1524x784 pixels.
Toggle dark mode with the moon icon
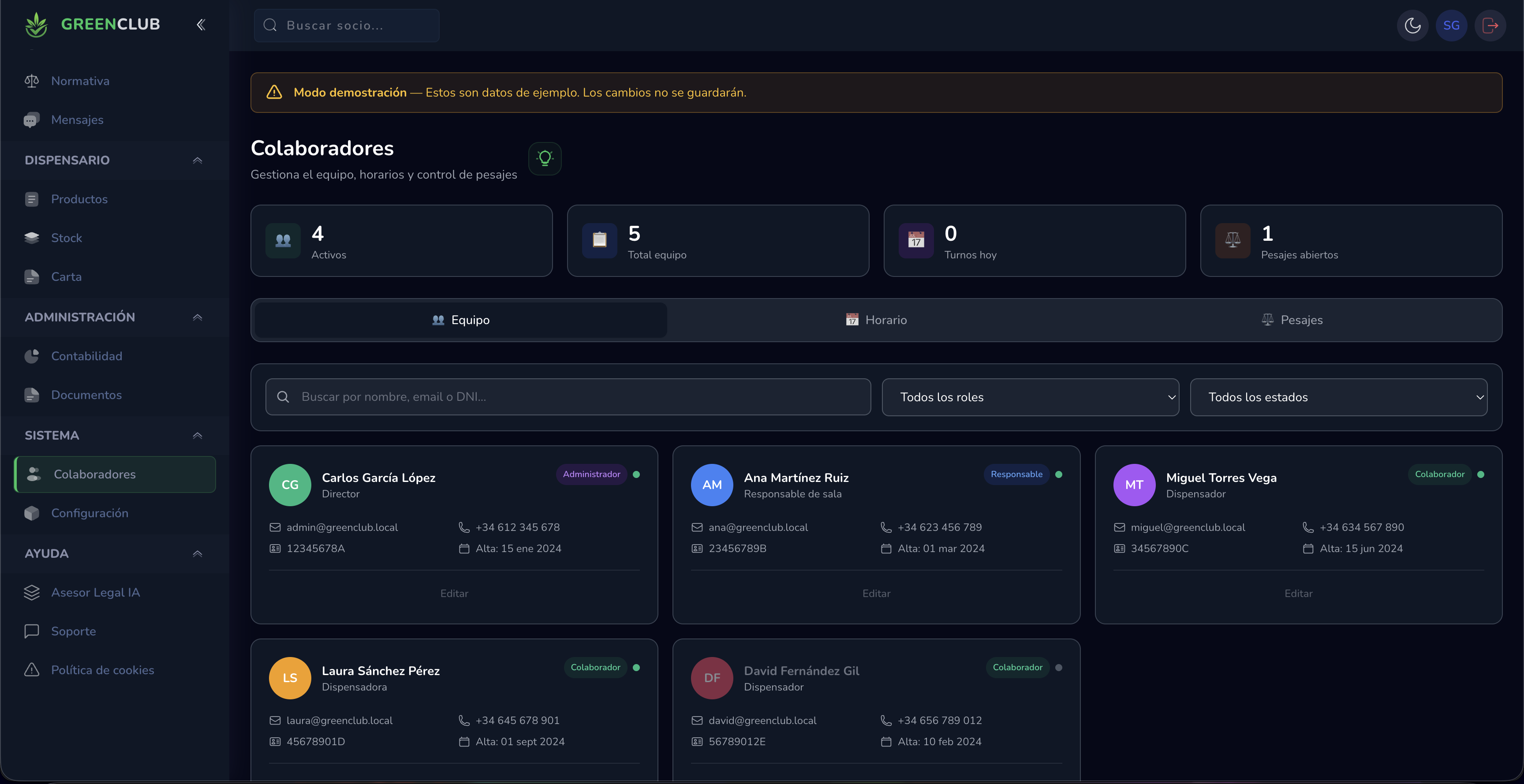(1413, 25)
